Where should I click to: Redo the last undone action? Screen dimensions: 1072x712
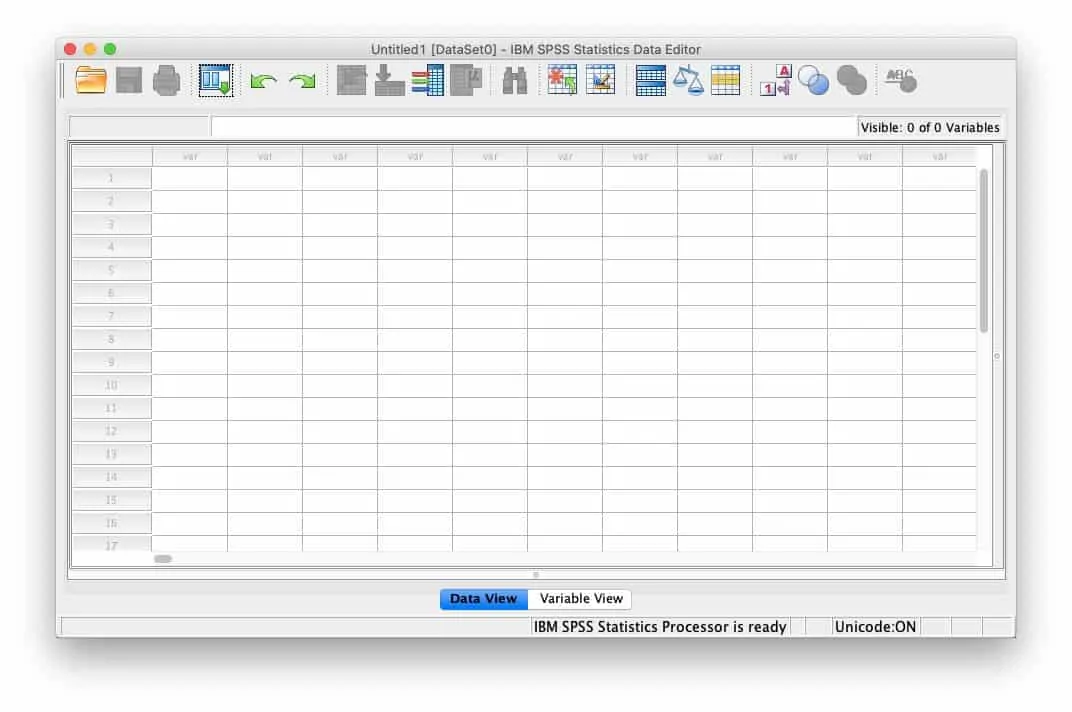pos(302,81)
